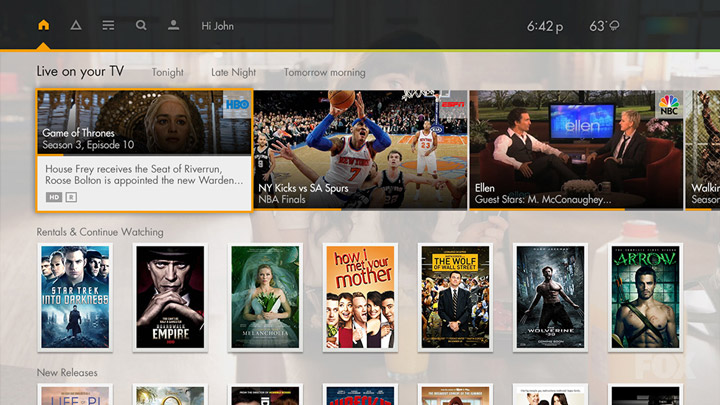Open the Search magnifier icon

(x=141, y=25)
